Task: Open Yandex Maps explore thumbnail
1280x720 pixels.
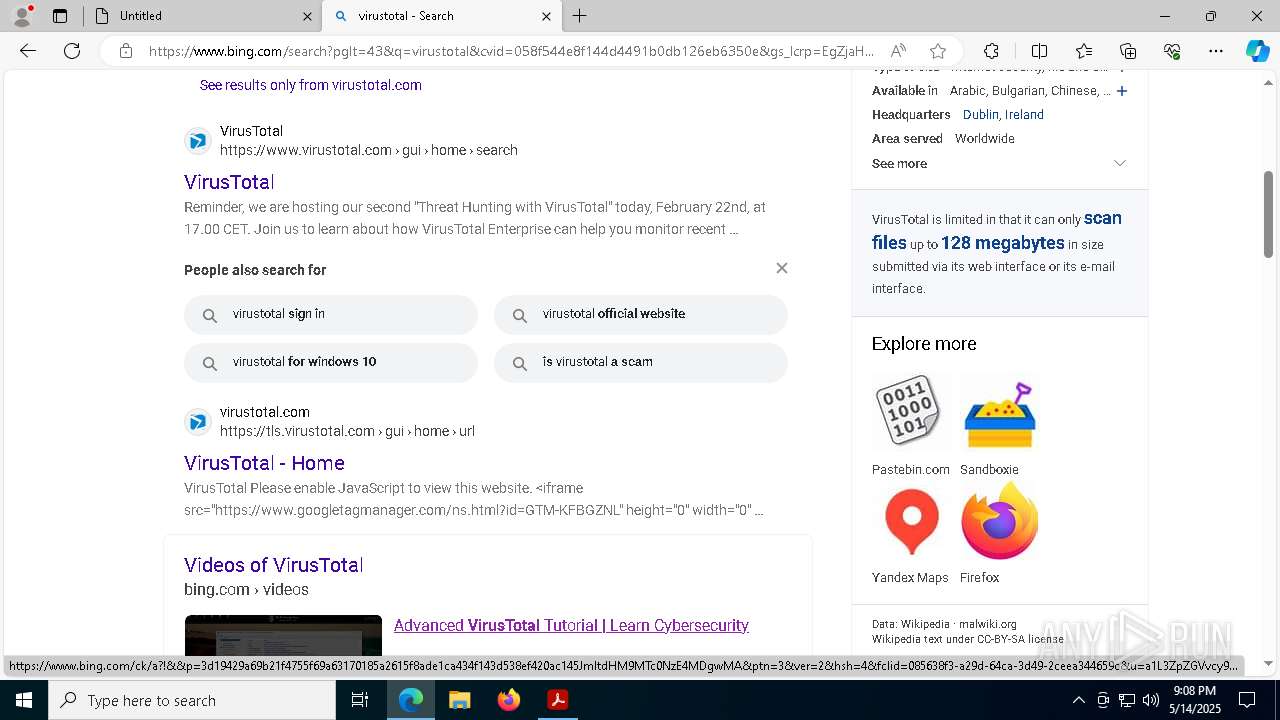Action: (910, 522)
